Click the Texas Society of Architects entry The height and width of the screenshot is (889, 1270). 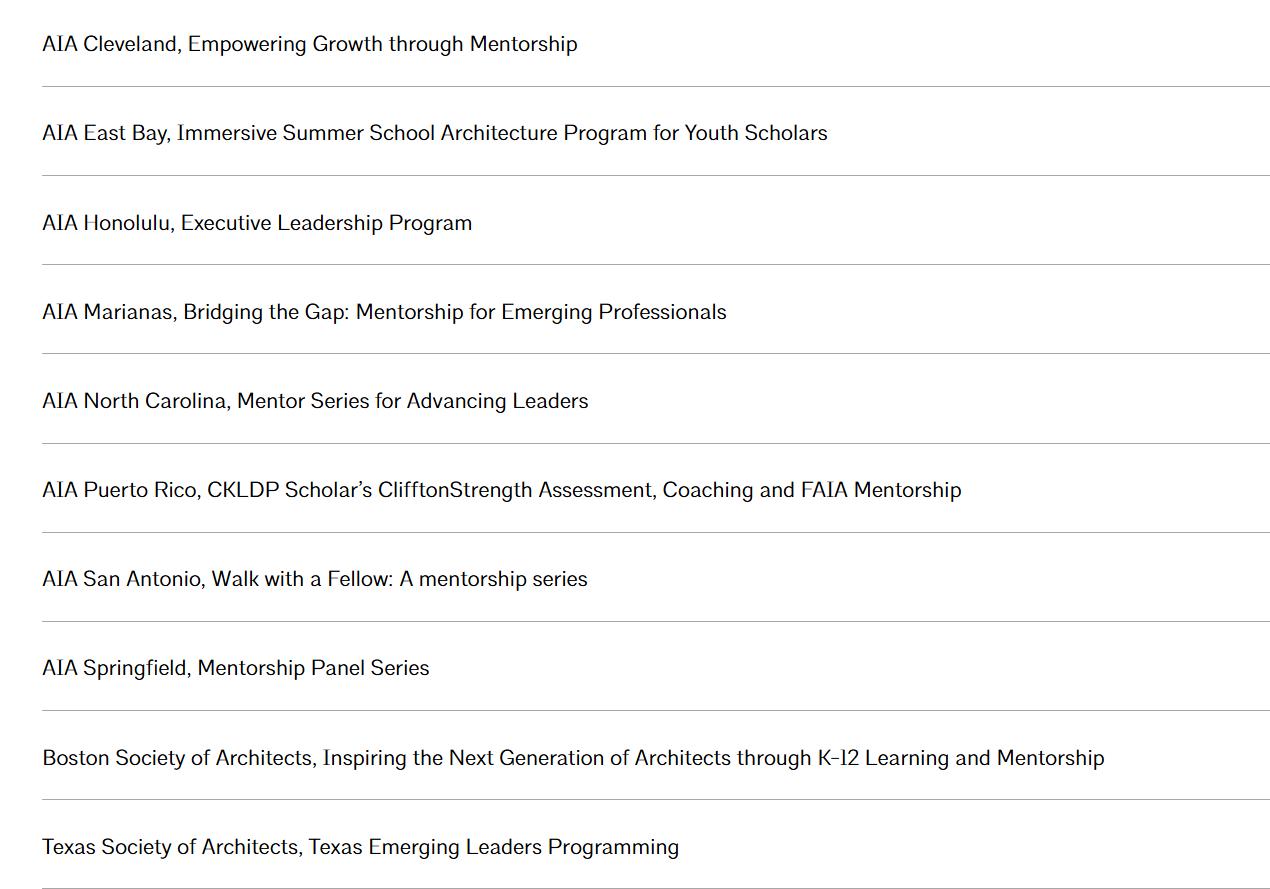click(360, 847)
